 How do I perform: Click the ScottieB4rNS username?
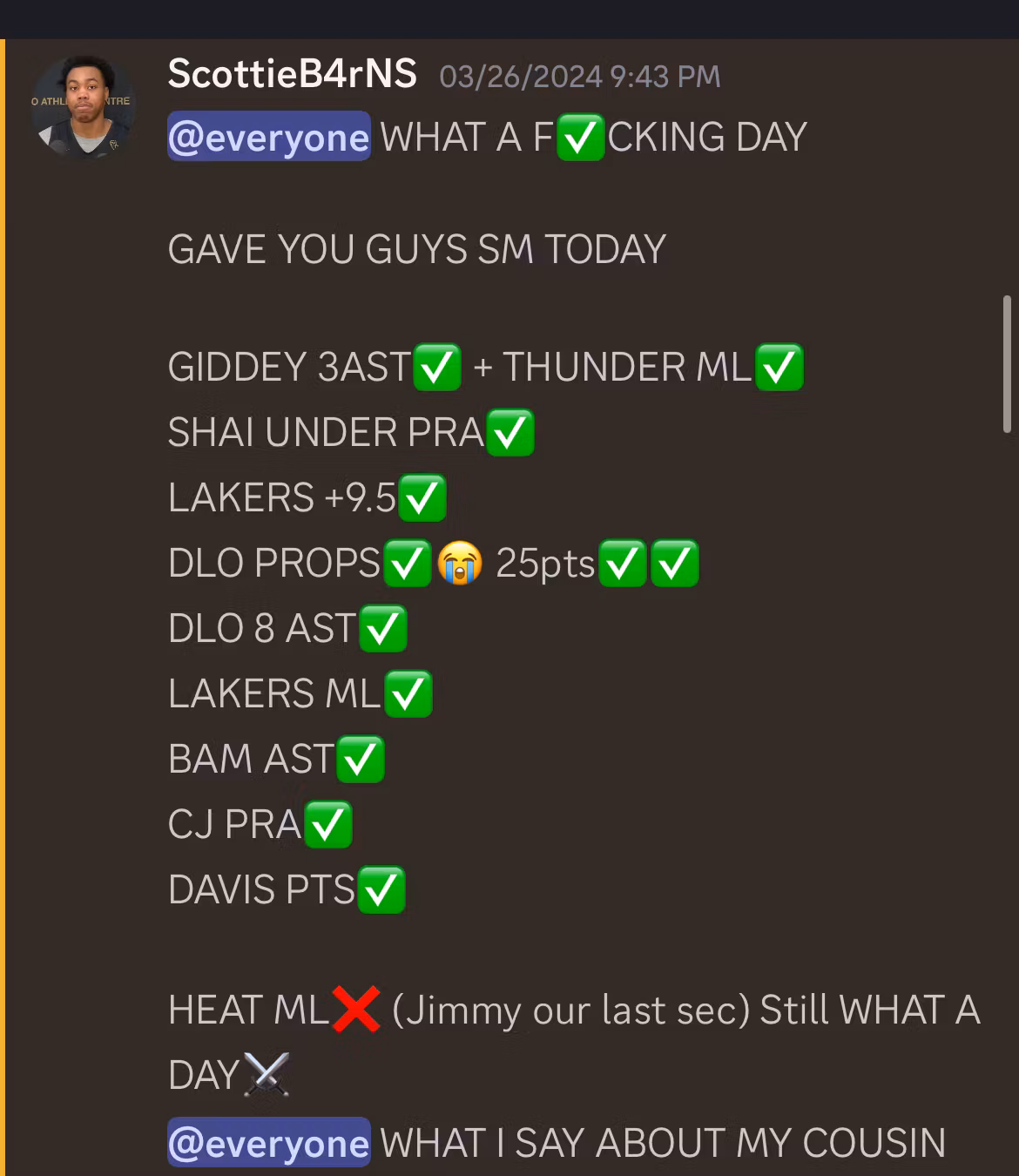tap(292, 74)
